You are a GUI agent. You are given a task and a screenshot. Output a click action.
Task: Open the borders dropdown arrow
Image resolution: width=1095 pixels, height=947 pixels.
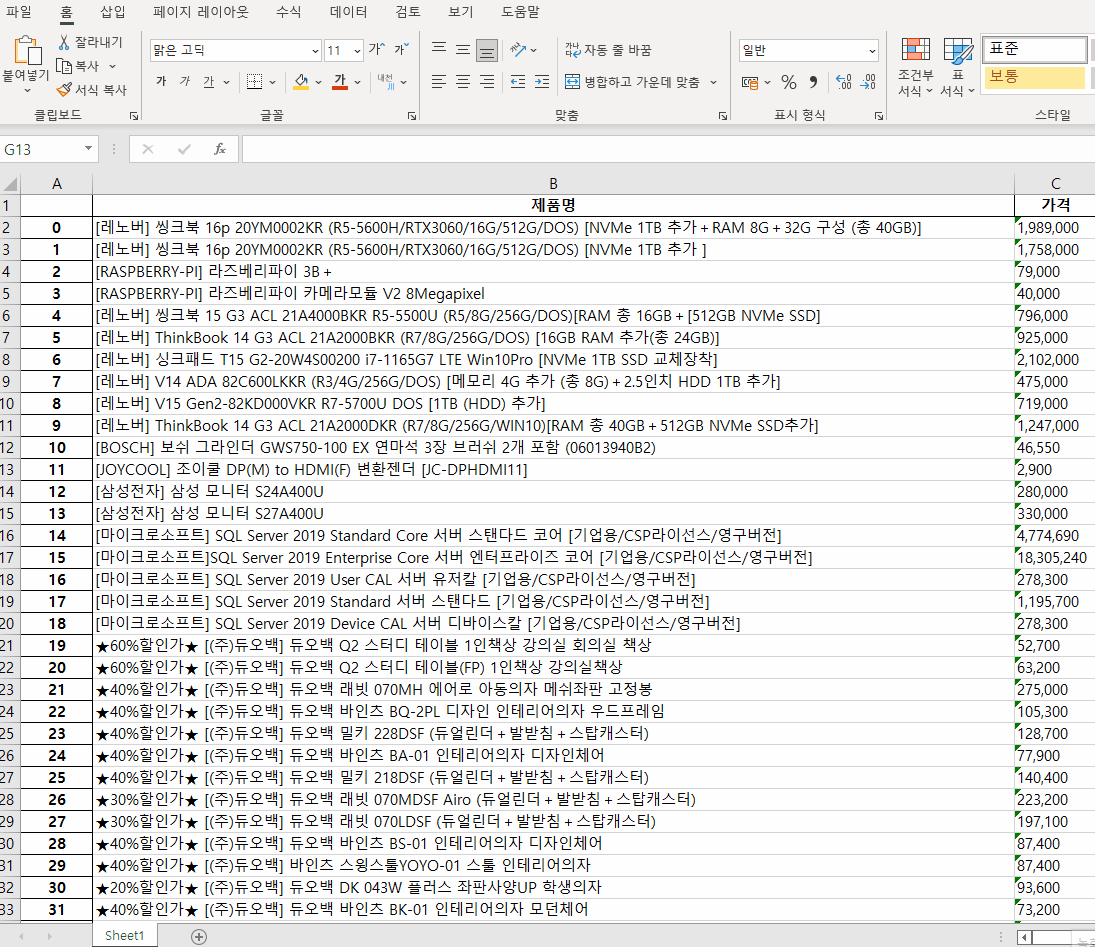click(272, 82)
